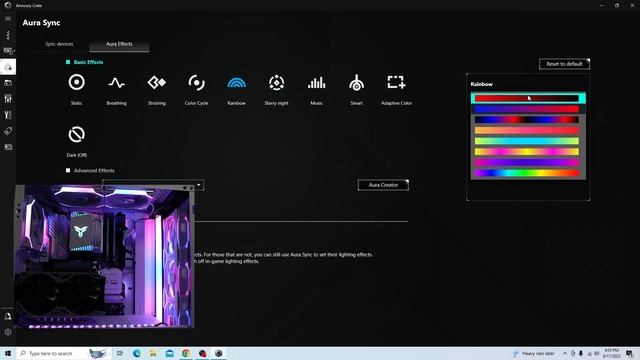Select the highlighted red rainbow gradient

(x=527, y=98)
